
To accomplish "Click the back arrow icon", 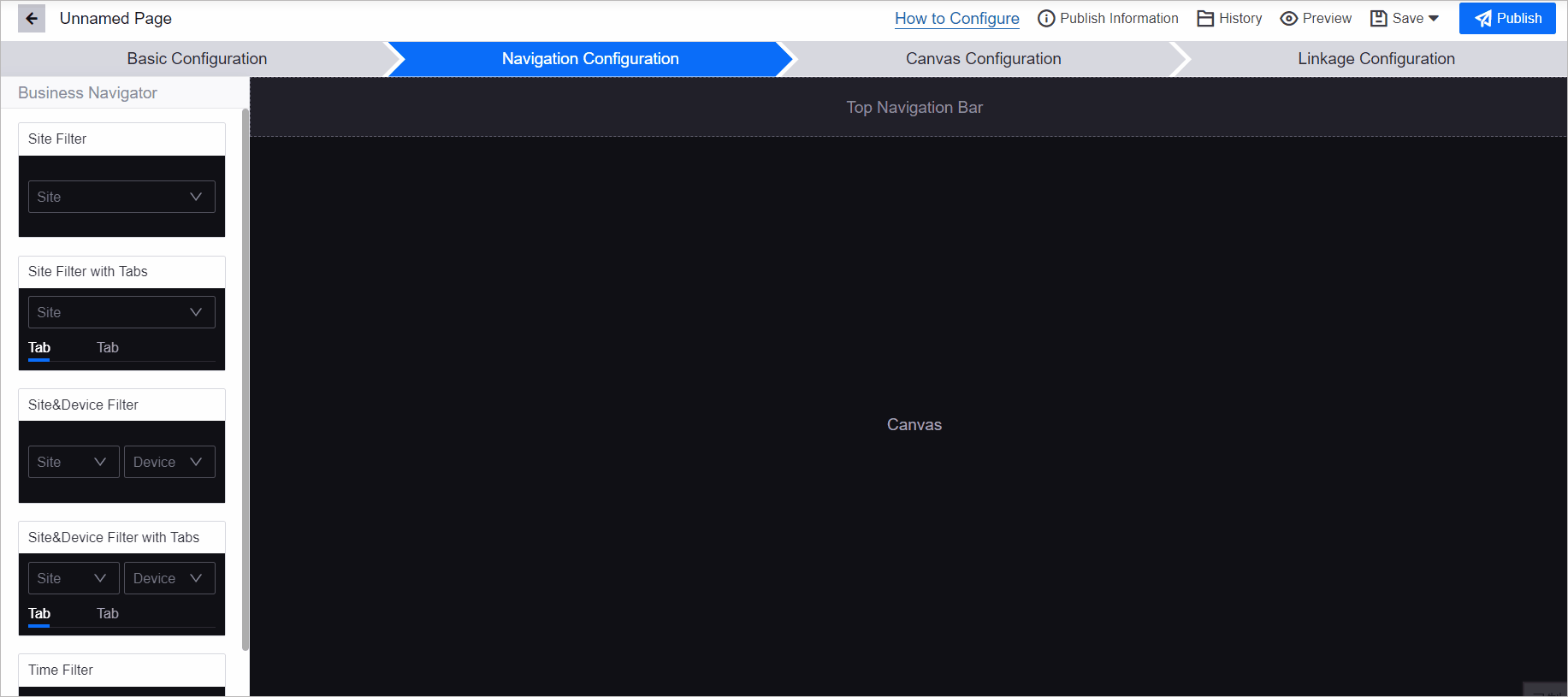I will pyautogui.click(x=32, y=18).
